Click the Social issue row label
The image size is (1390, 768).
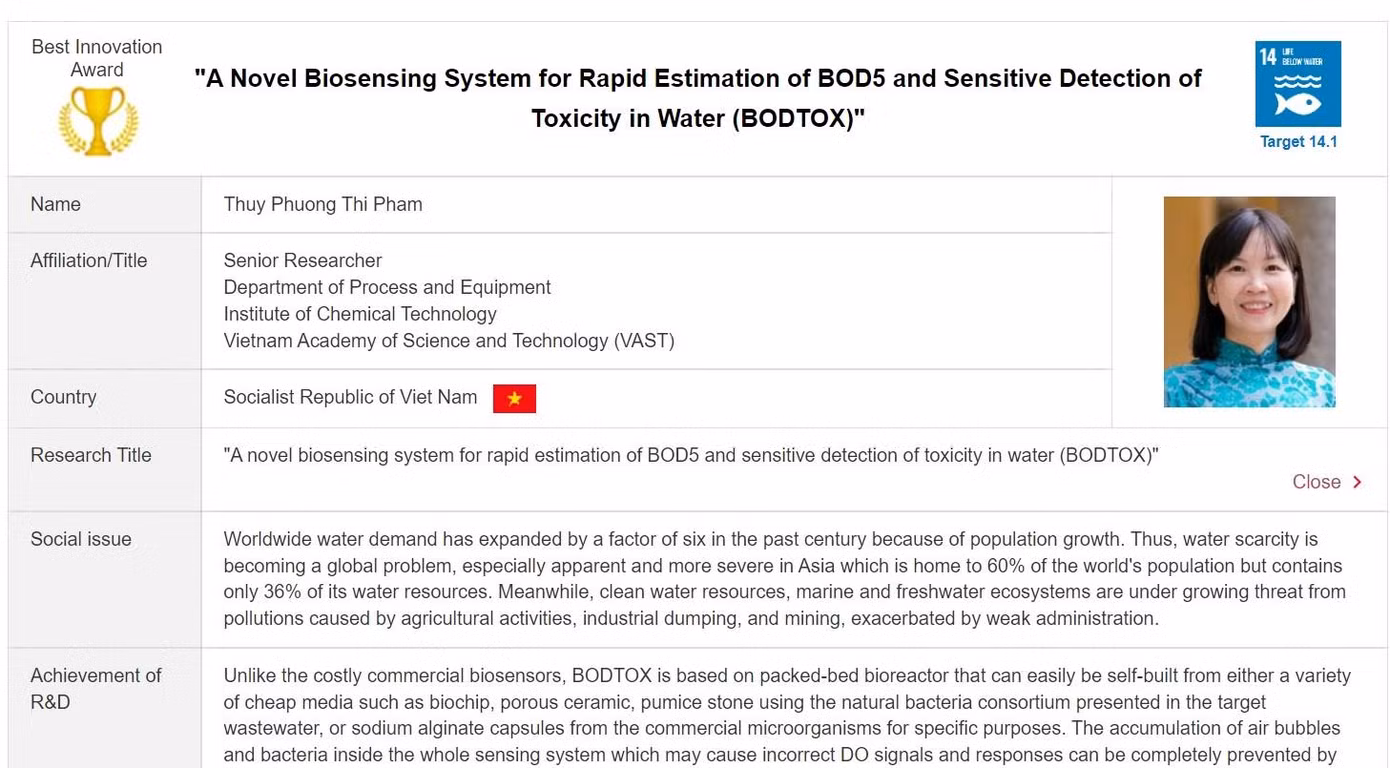[x=81, y=539]
